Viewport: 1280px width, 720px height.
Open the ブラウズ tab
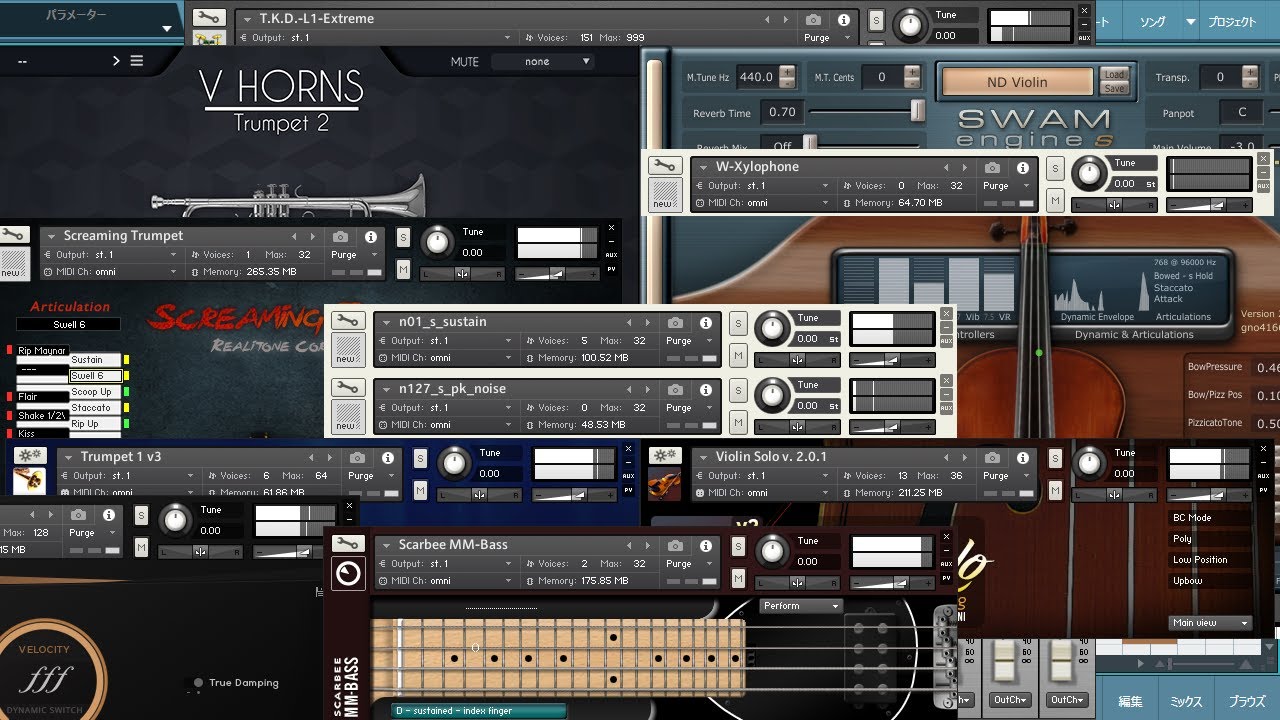click(x=1247, y=701)
